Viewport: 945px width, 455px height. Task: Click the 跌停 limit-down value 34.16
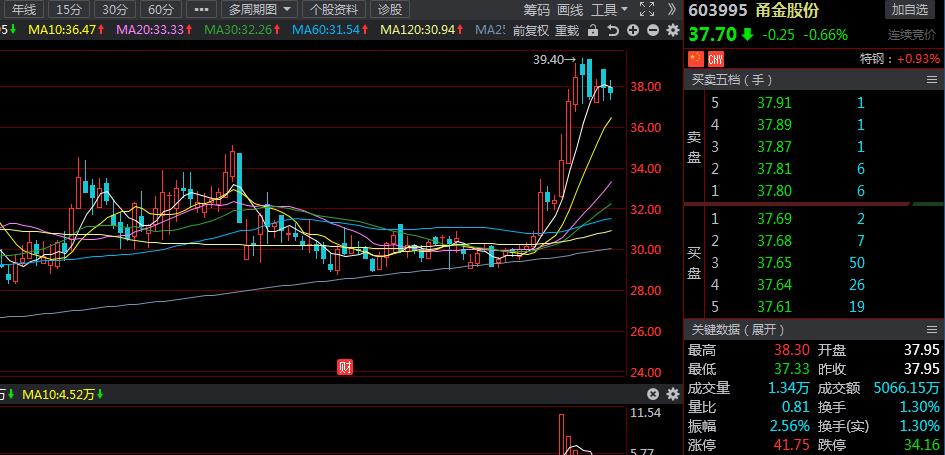pyautogui.click(x=921, y=445)
